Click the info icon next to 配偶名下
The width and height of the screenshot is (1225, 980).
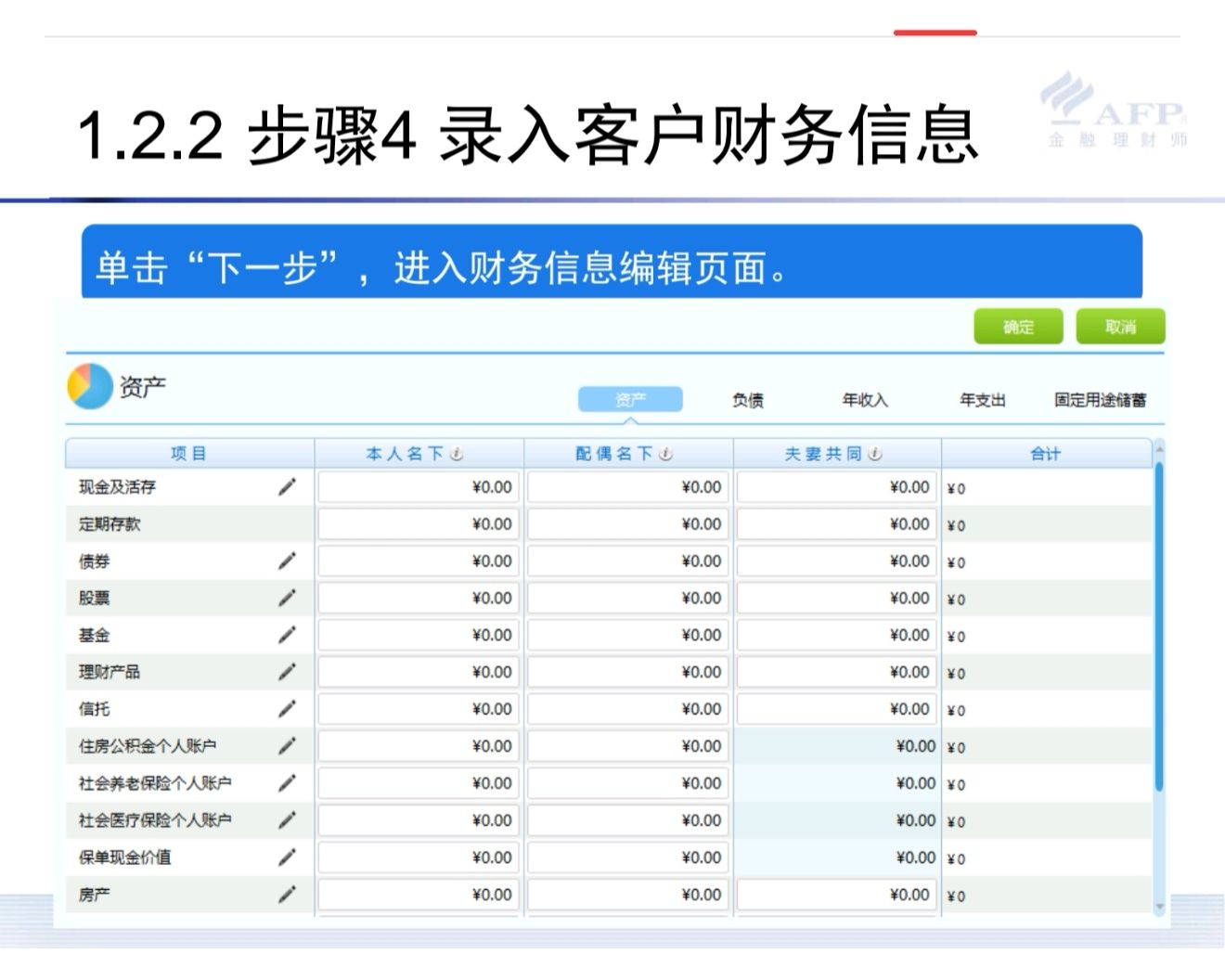click(x=665, y=454)
